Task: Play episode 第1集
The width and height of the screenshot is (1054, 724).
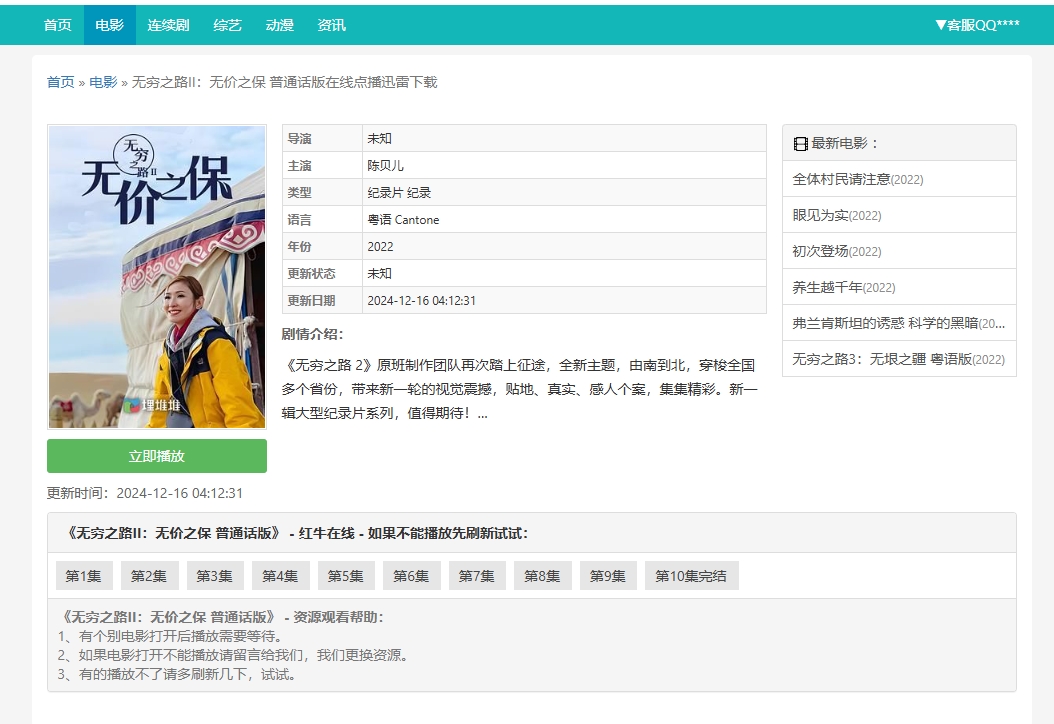Action: click(x=83, y=575)
